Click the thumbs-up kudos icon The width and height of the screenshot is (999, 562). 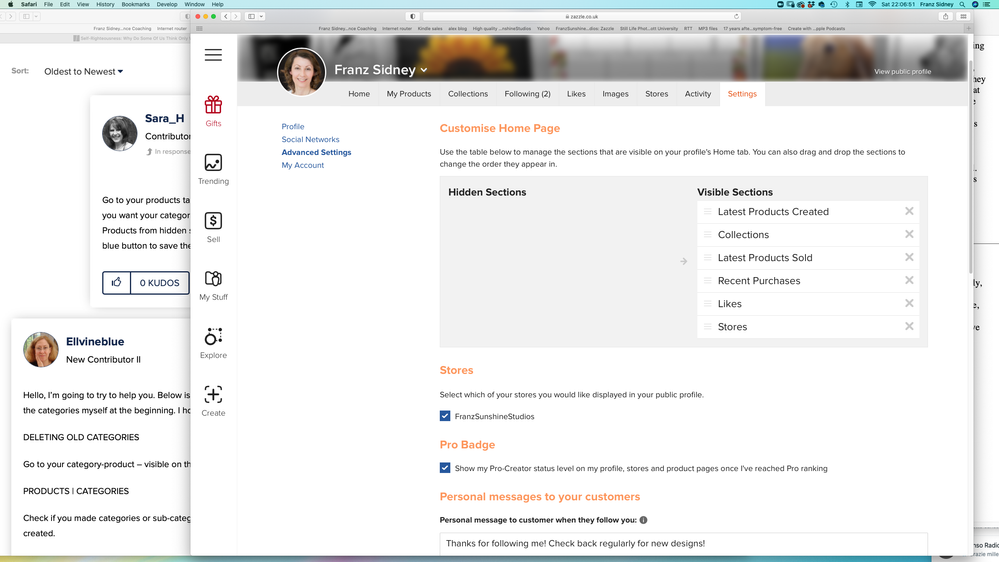(x=117, y=283)
